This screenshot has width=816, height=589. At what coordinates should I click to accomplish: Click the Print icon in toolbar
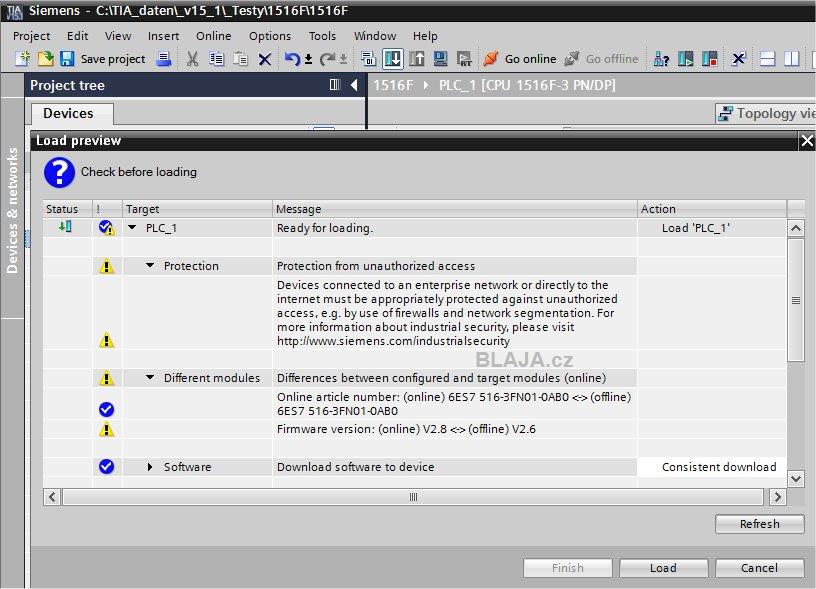pyautogui.click(x=164, y=59)
